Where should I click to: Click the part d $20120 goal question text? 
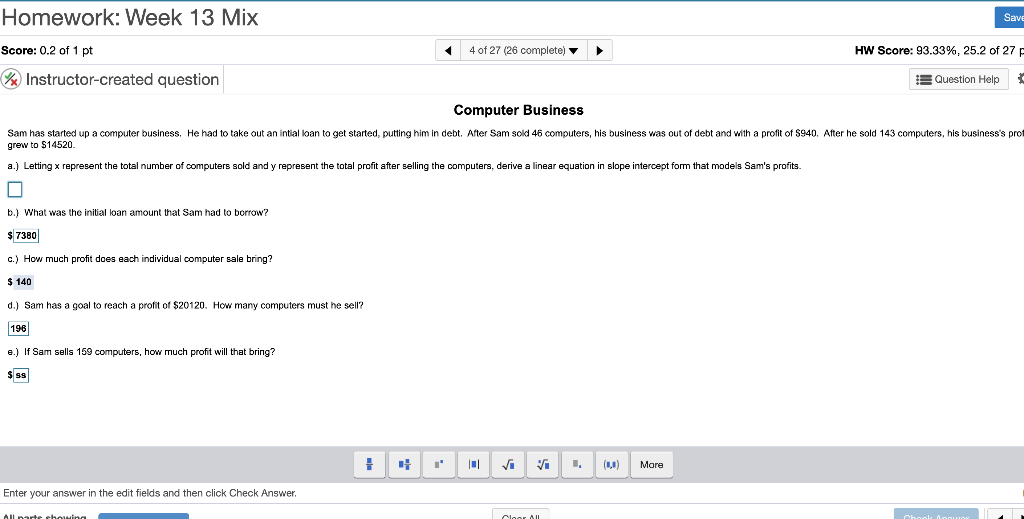(185, 306)
